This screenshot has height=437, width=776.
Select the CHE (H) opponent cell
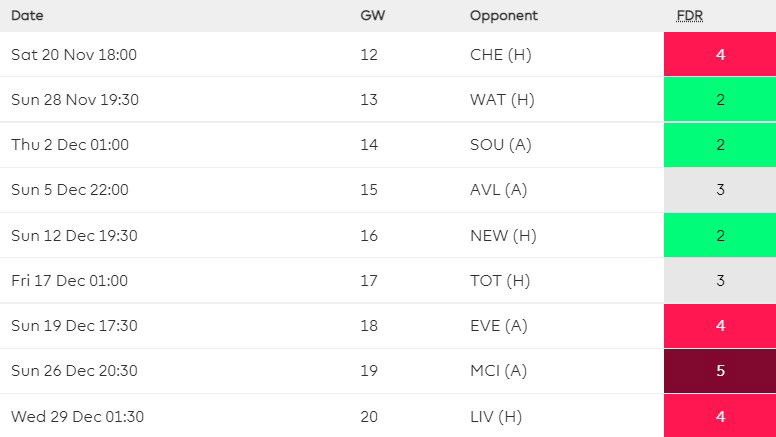500,55
